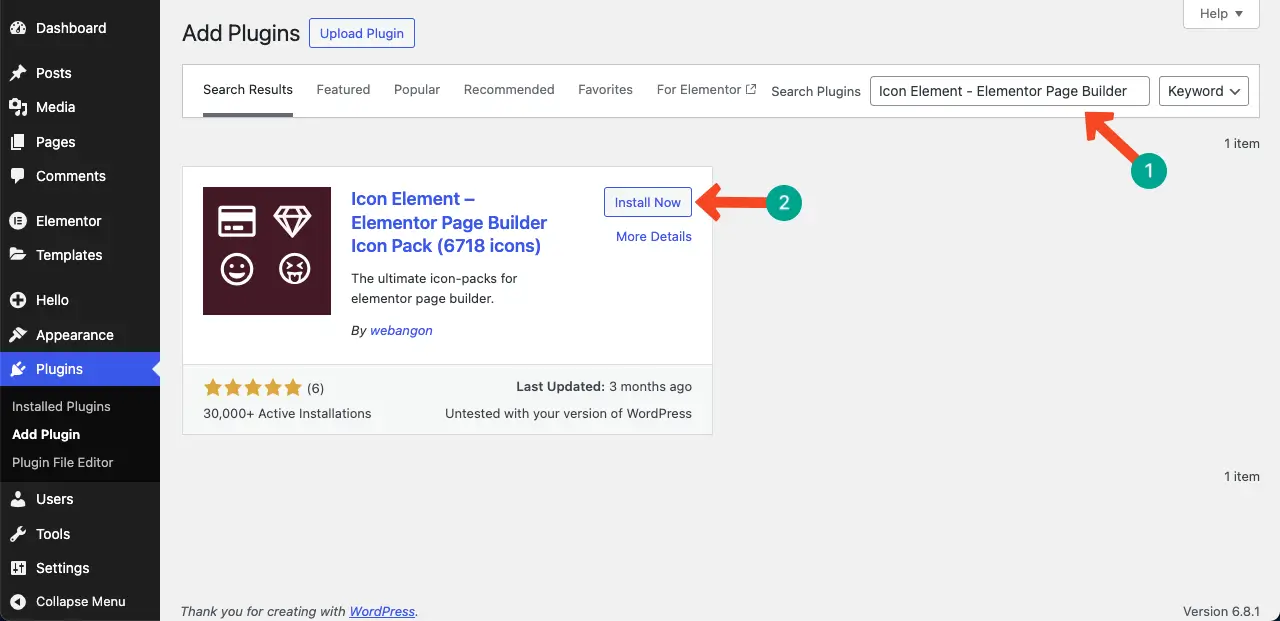Click the Comments speech bubble icon
Image resolution: width=1280 pixels, height=621 pixels.
[x=18, y=176]
